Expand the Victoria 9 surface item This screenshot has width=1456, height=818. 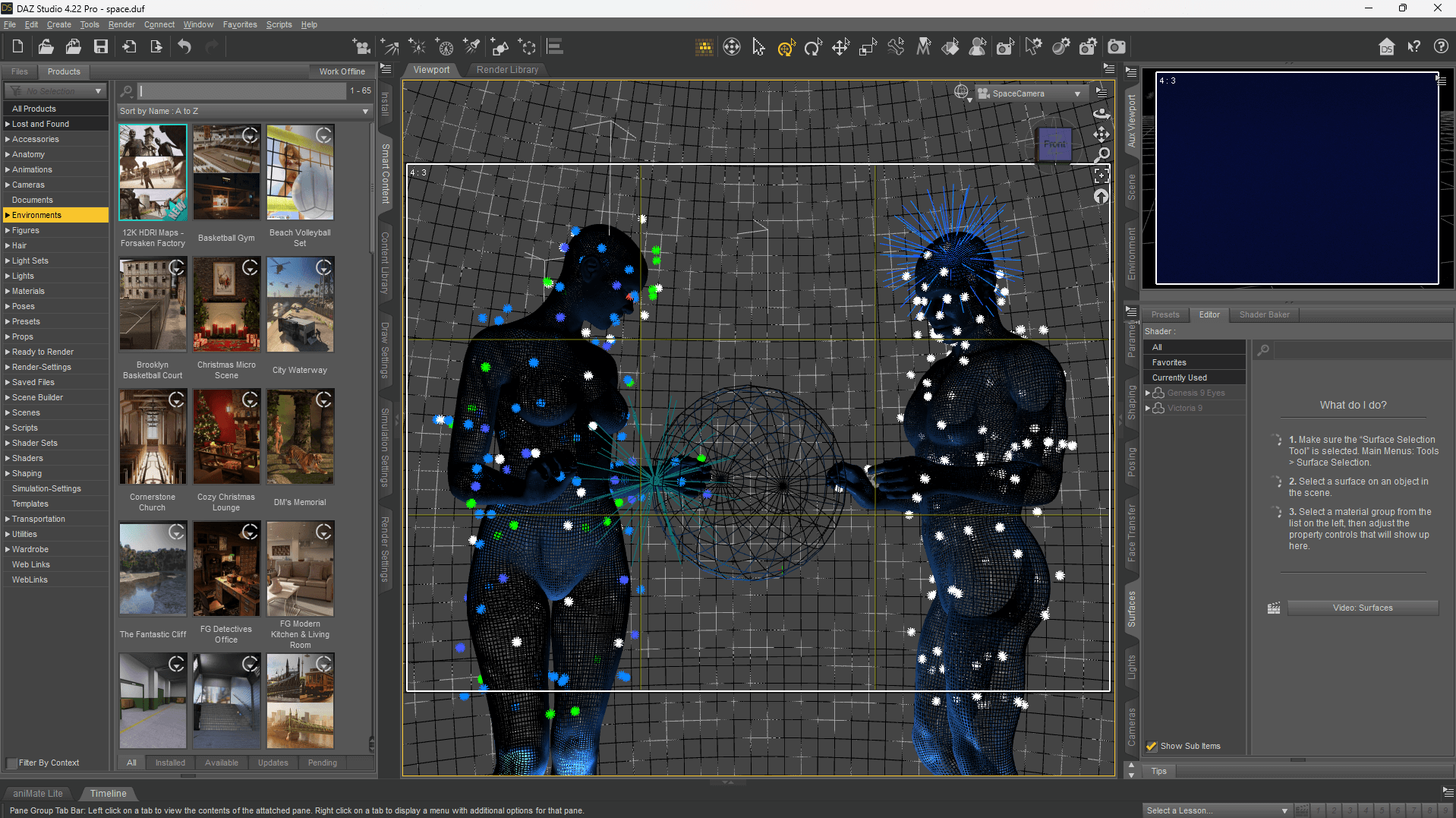(1148, 408)
